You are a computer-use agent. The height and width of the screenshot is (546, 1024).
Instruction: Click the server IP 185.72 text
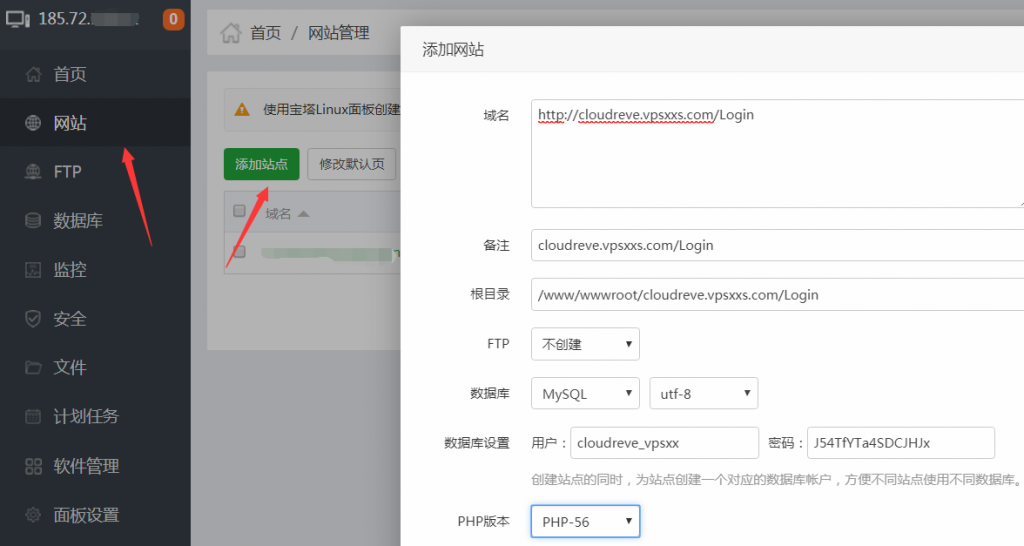(x=88, y=19)
